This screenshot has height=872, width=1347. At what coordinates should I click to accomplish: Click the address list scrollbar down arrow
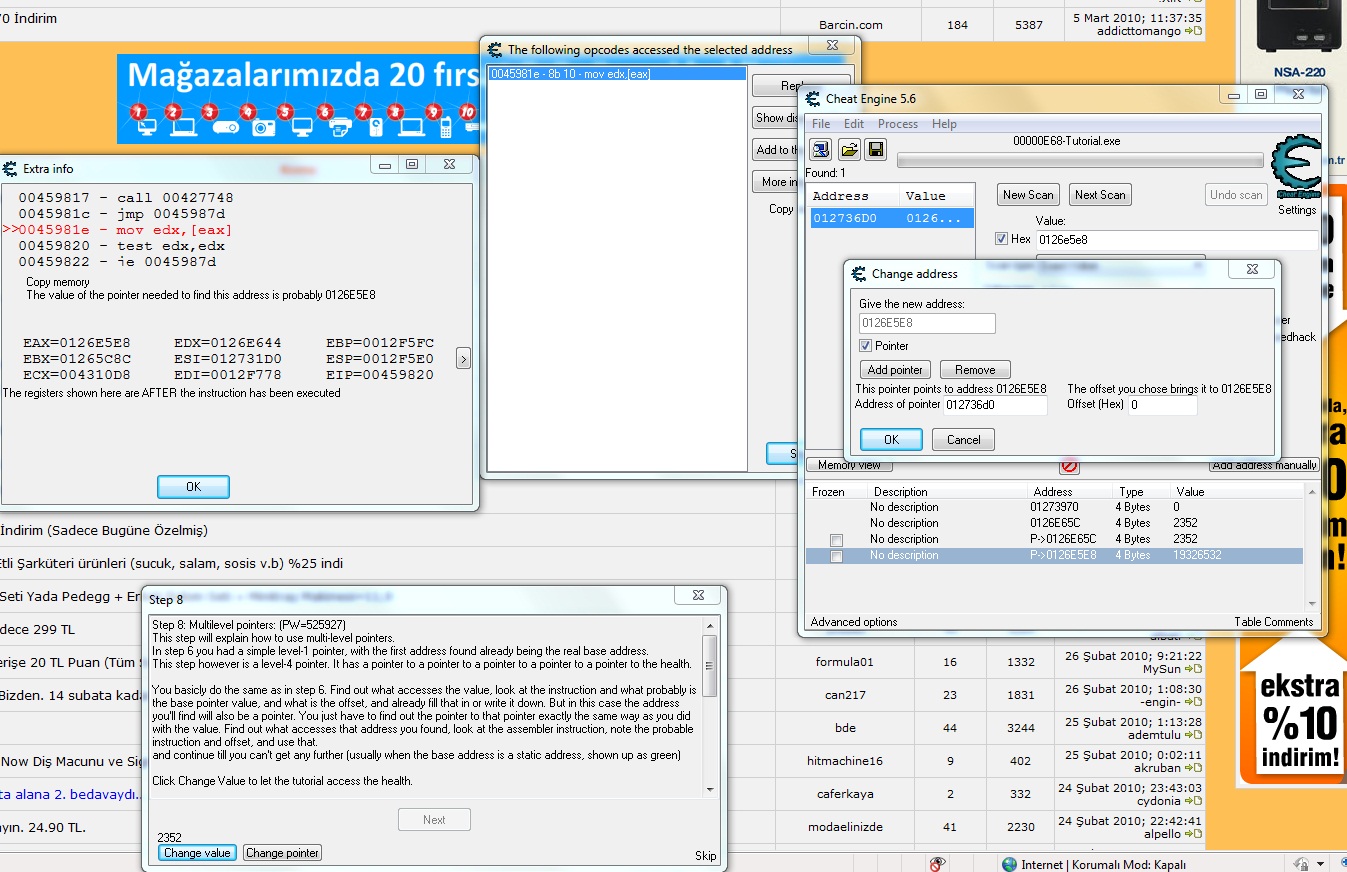1312,603
